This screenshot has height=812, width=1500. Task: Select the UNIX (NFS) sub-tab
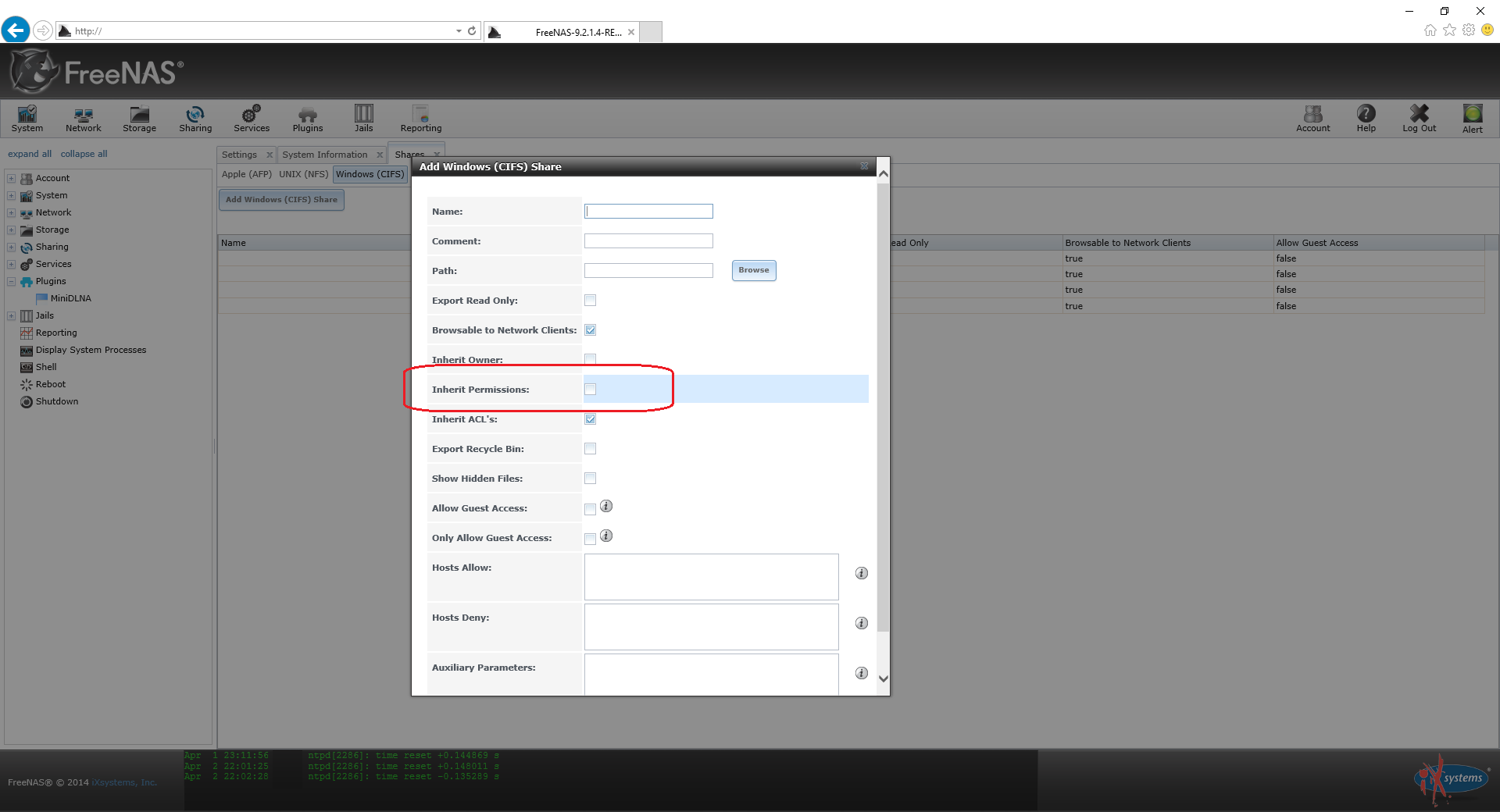tap(304, 174)
